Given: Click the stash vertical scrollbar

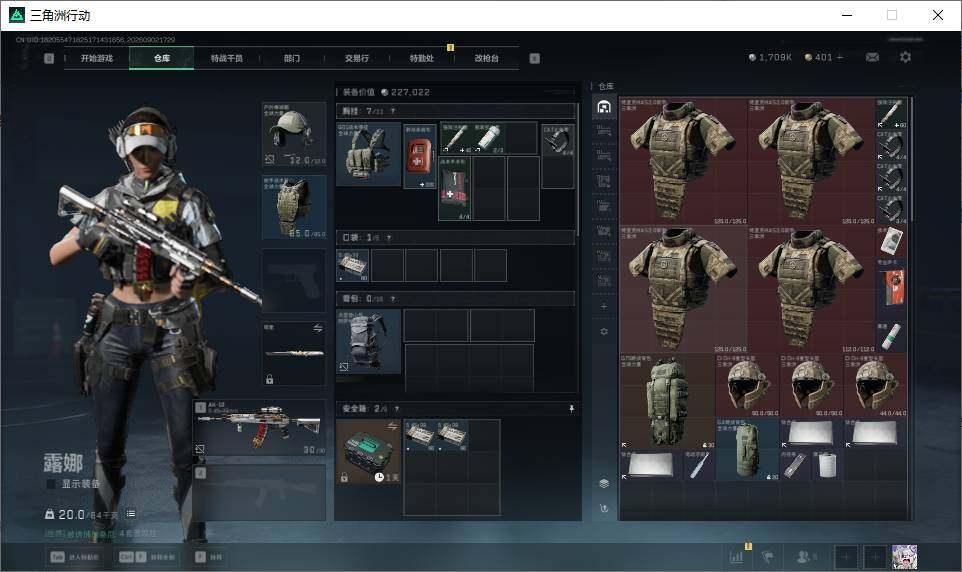Looking at the screenshot, I should (912, 158).
